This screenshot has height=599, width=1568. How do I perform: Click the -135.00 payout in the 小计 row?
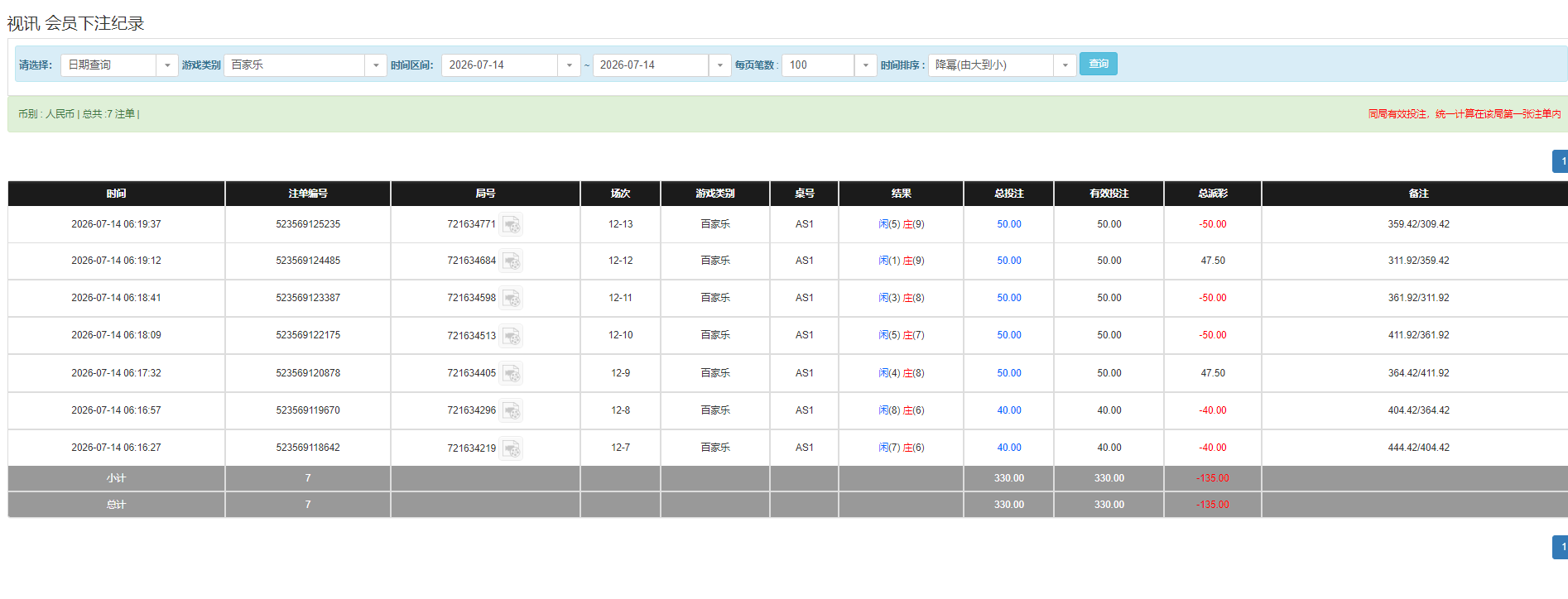[1212, 478]
